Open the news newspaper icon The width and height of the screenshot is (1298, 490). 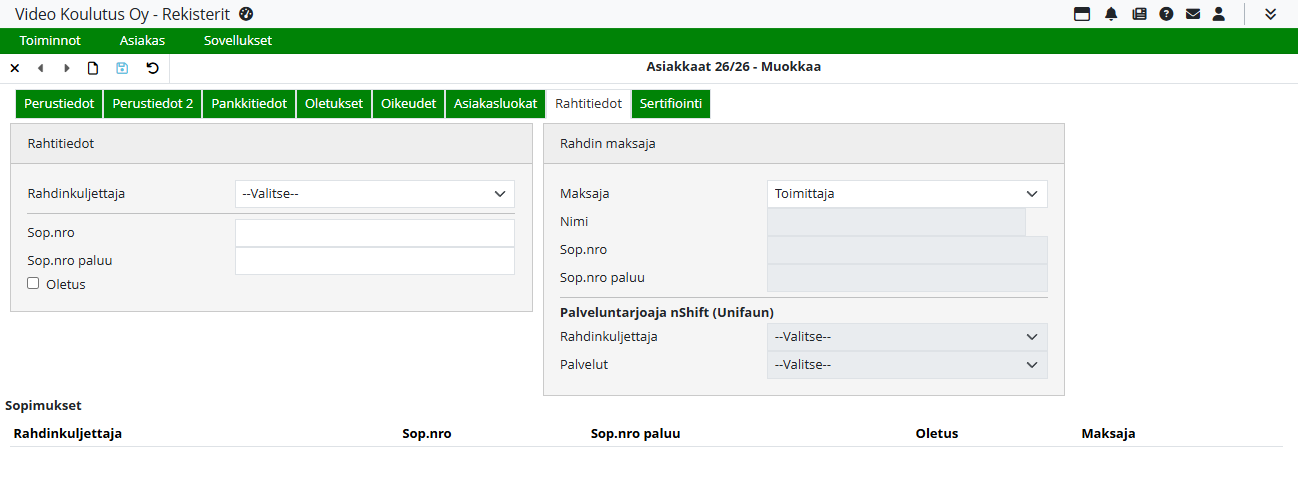tap(1139, 14)
